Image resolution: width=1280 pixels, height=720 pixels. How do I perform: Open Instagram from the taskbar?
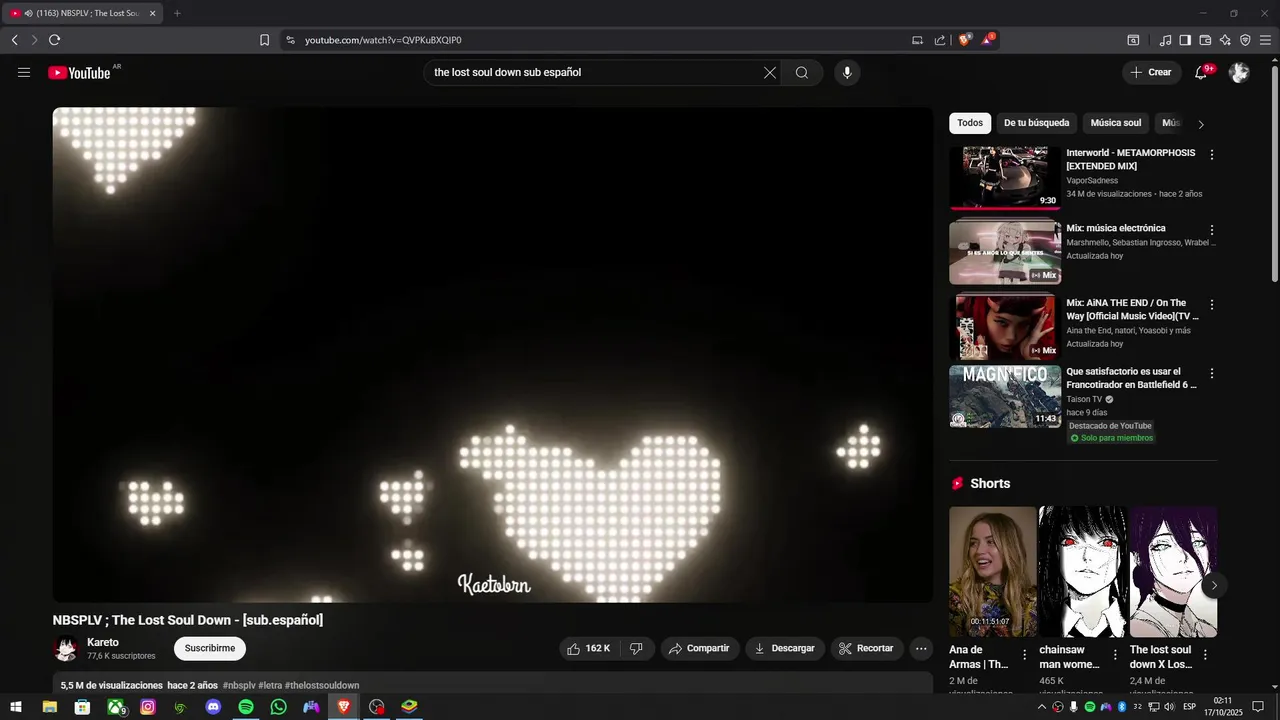click(148, 707)
